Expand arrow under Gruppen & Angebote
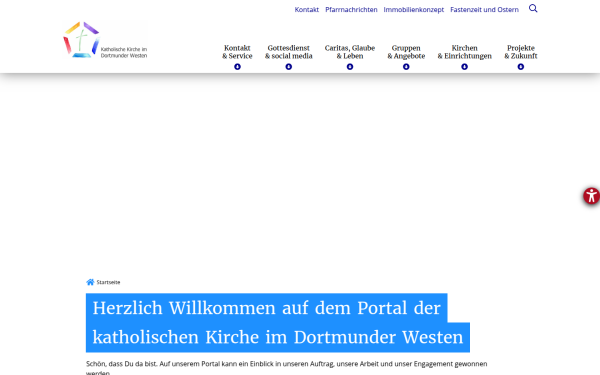Image resolution: width=600 pixels, height=375 pixels. point(406,67)
